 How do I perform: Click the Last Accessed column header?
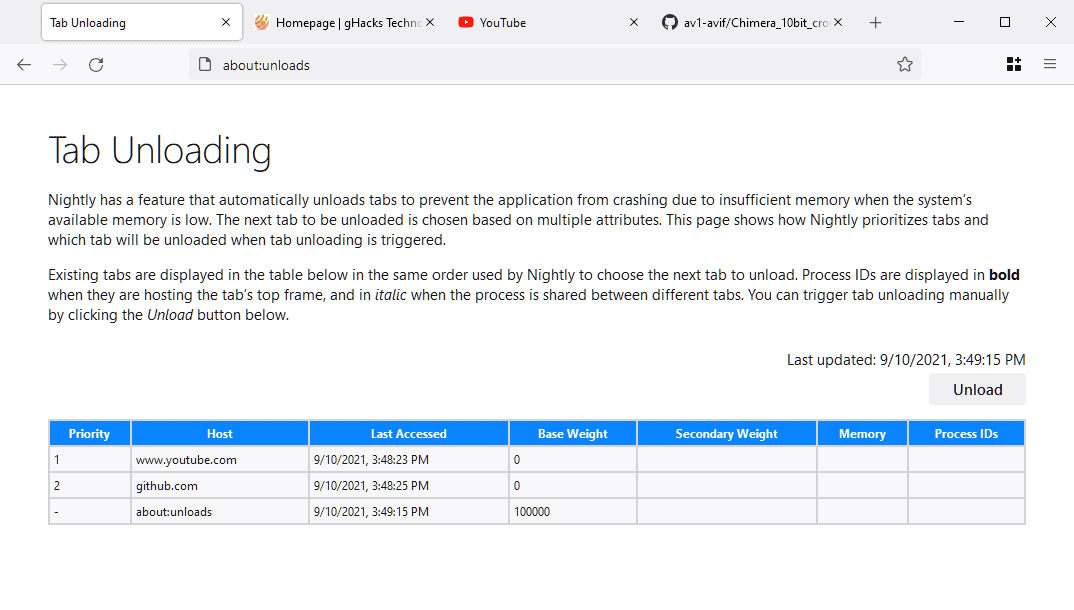pyautogui.click(x=408, y=434)
